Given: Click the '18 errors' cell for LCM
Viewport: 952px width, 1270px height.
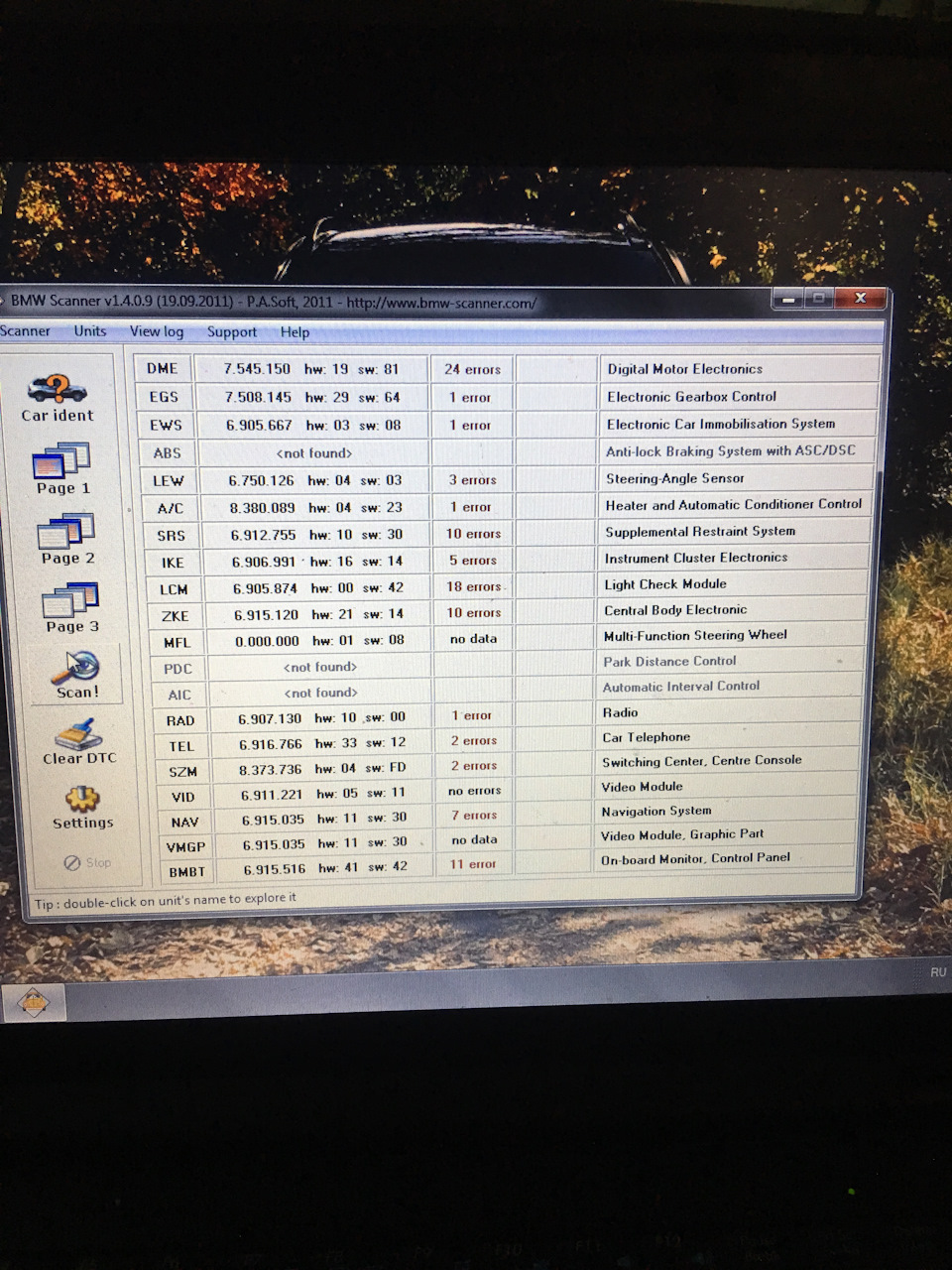Looking at the screenshot, I should point(474,586).
